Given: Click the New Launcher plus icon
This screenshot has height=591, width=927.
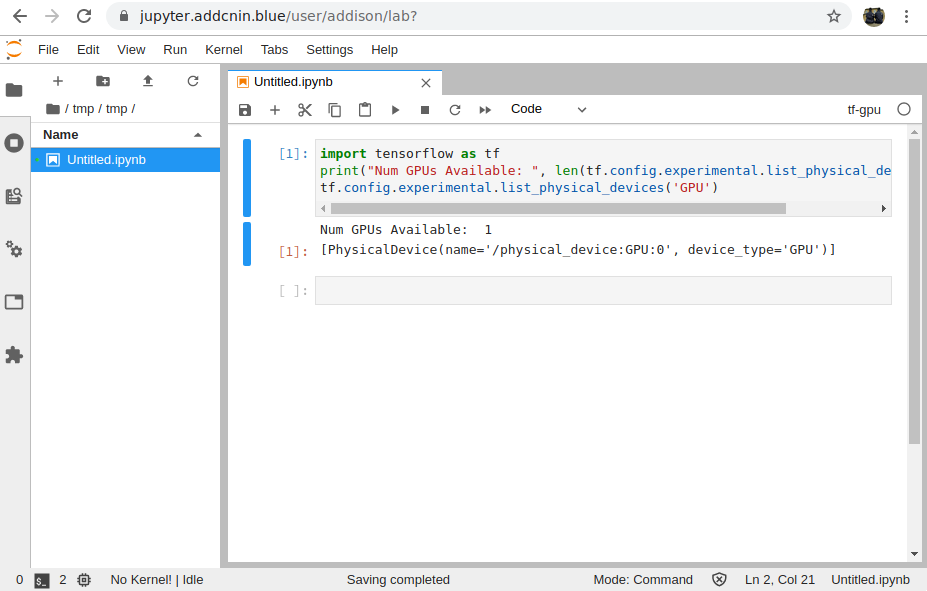Looking at the screenshot, I should 58,81.
